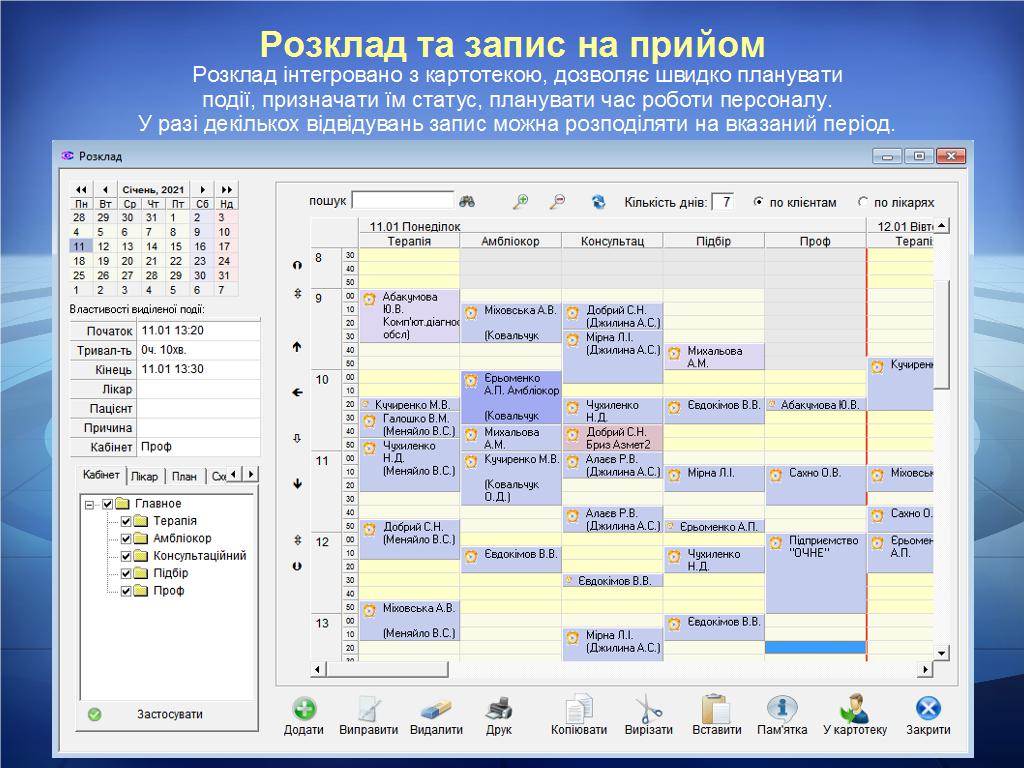Screen dimensions: 1024x768
Task: Go to У картотеку patient icon
Action: click(854, 709)
